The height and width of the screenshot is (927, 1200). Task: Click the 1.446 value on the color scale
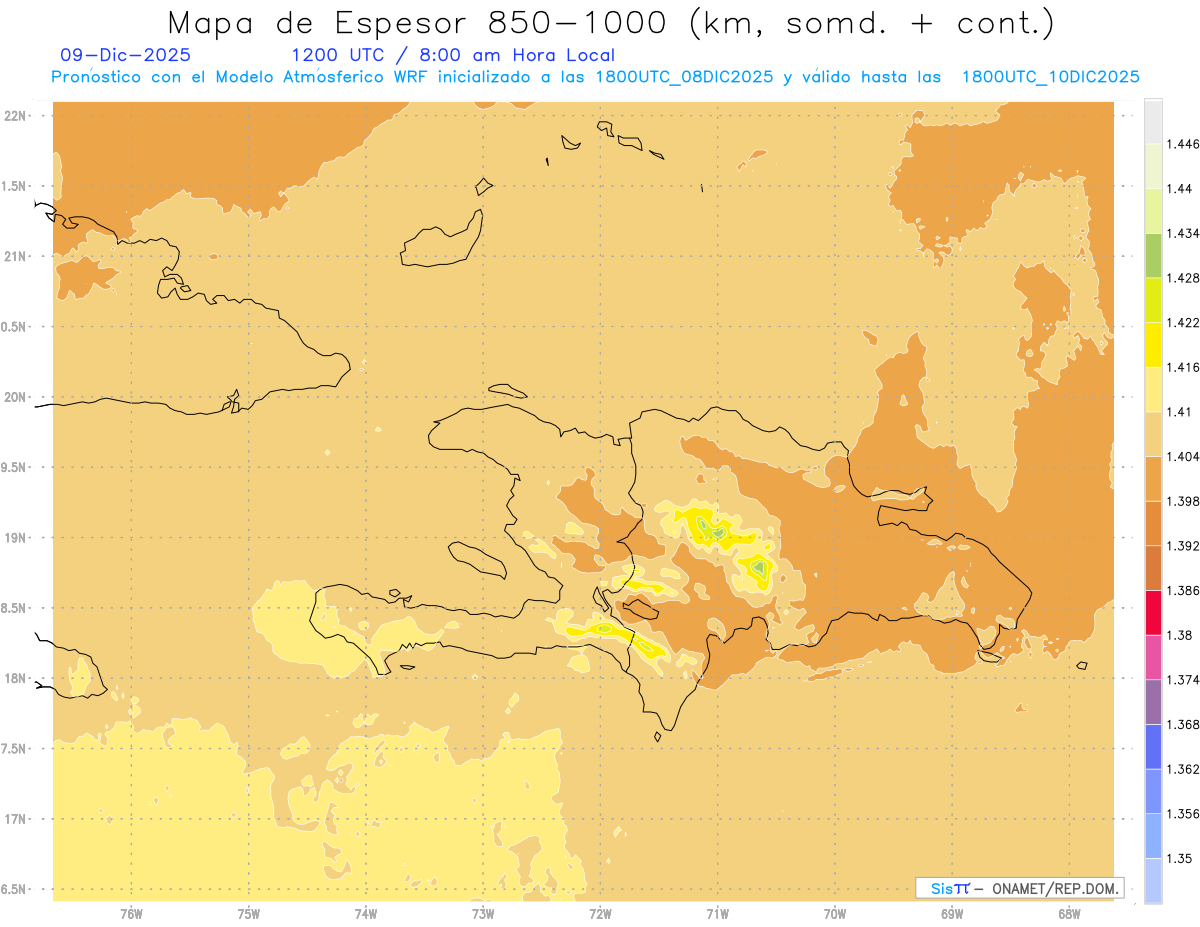point(1183,144)
